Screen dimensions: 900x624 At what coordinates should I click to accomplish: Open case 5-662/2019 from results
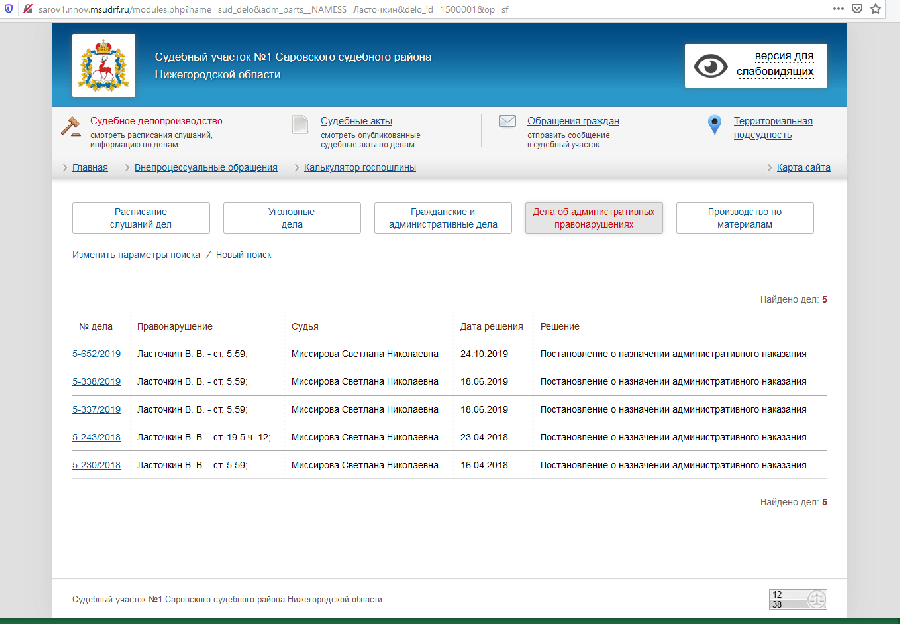[96, 354]
